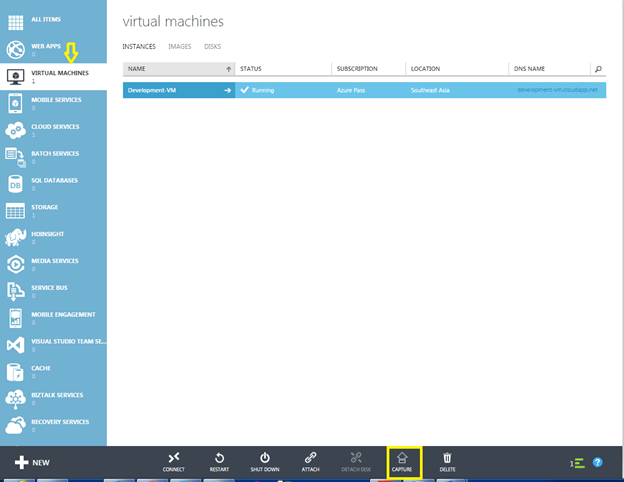
Task: Open the Recovery Services cloud icon
Action: click(16, 425)
